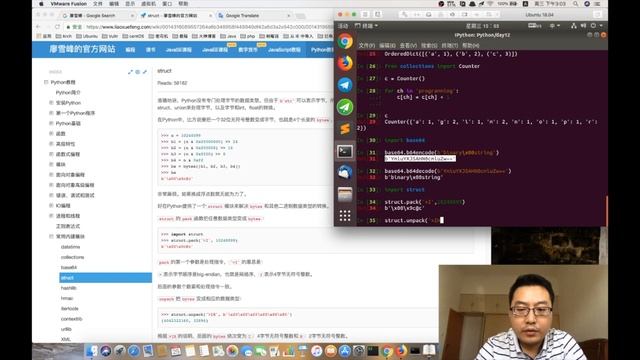The width and height of the screenshot is (640, 360).
Task: Open the collections page in sidebar
Action: click(73, 257)
